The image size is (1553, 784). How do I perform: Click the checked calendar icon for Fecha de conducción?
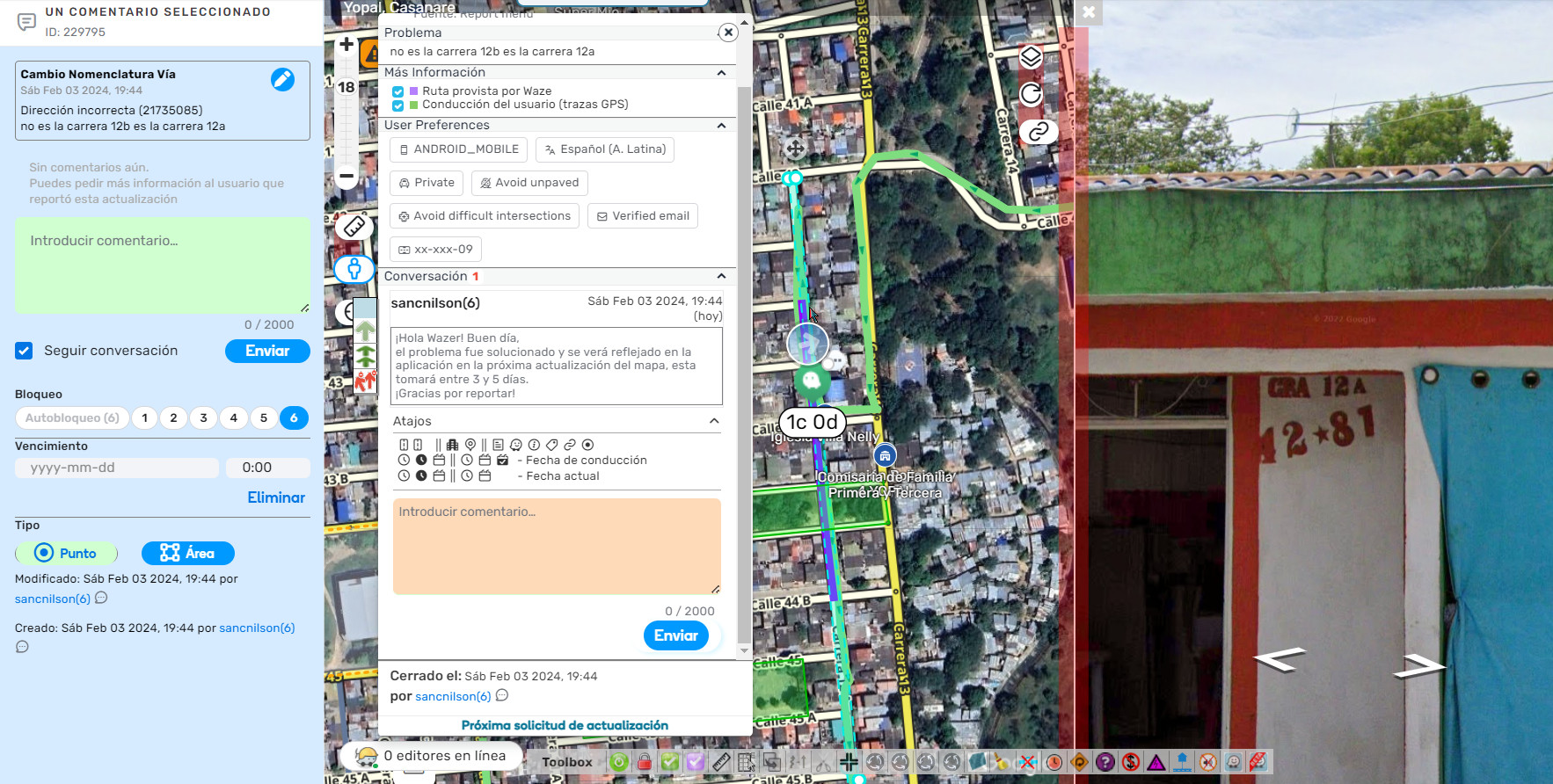pyautogui.click(x=502, y=460)
